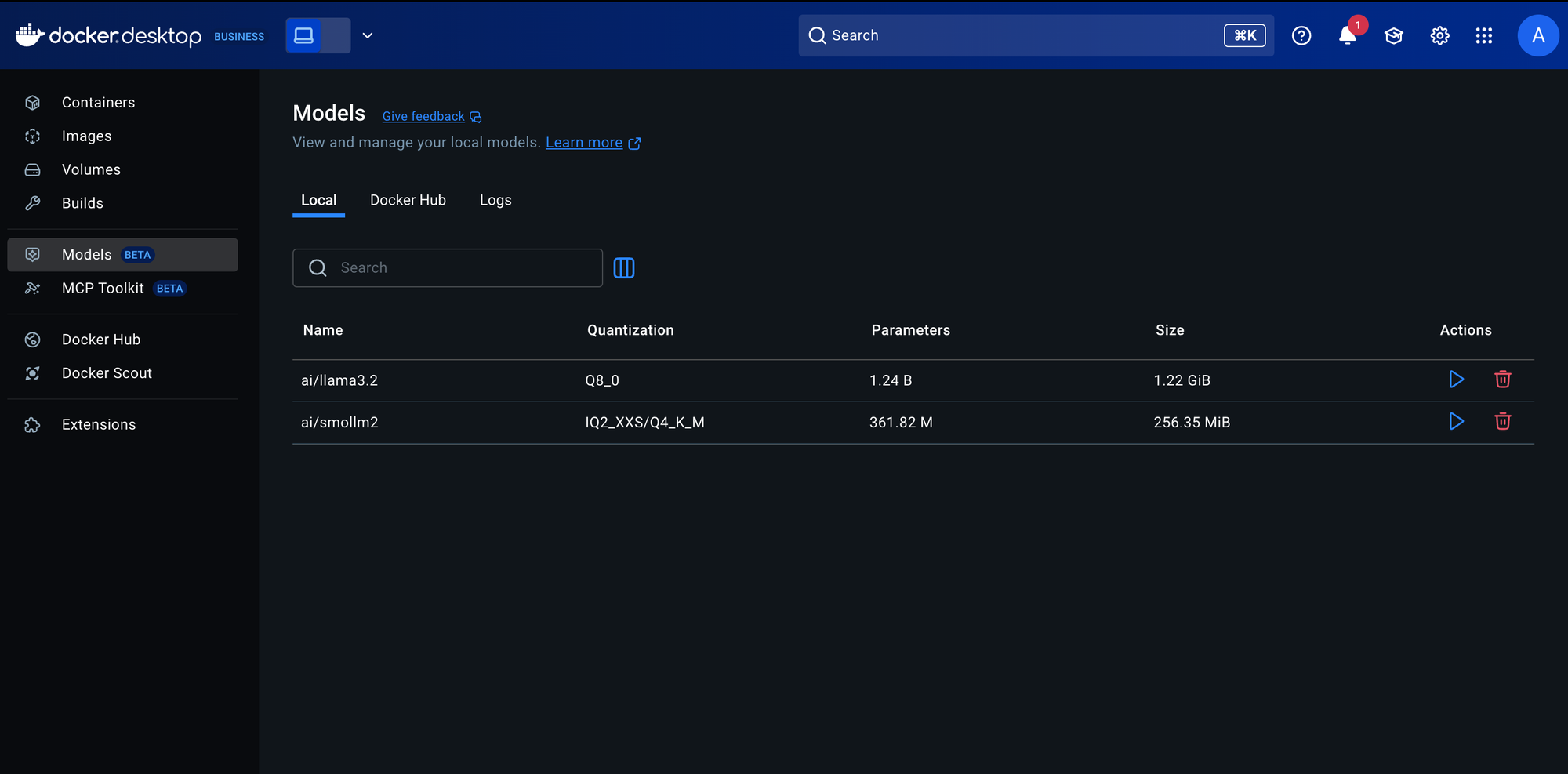1568x774 pixels.
Task: Open Settings gear icon
Action: [1439, 35]
